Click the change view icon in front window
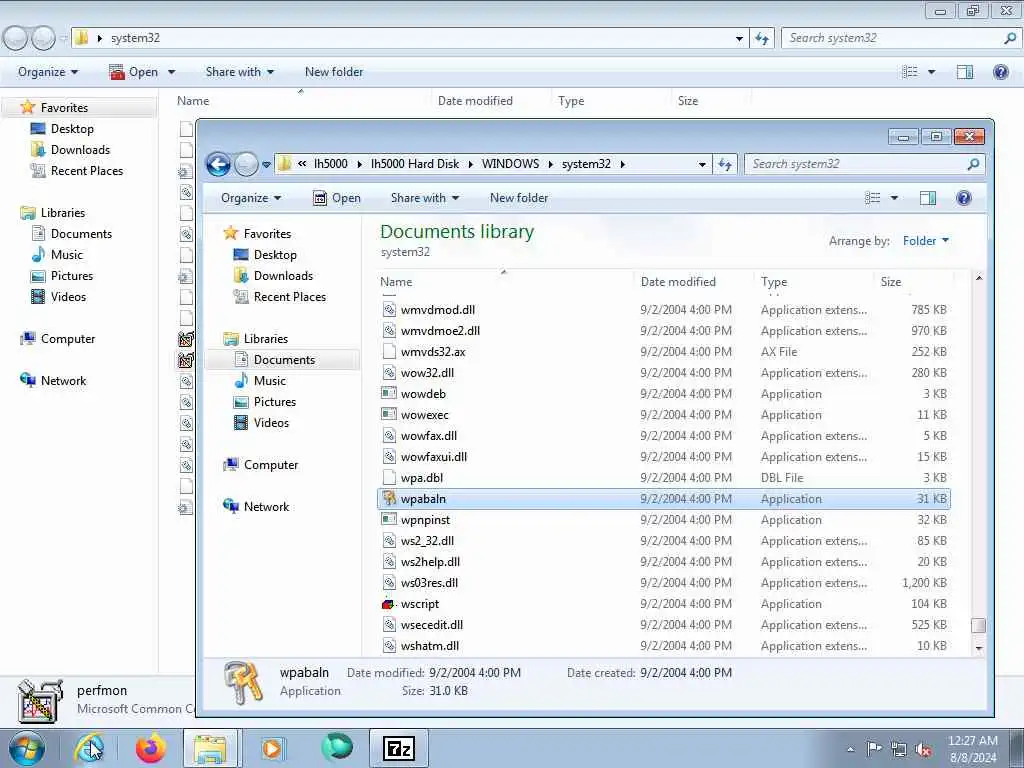This screenshot has width=1024, height=768. pos(873,198)
